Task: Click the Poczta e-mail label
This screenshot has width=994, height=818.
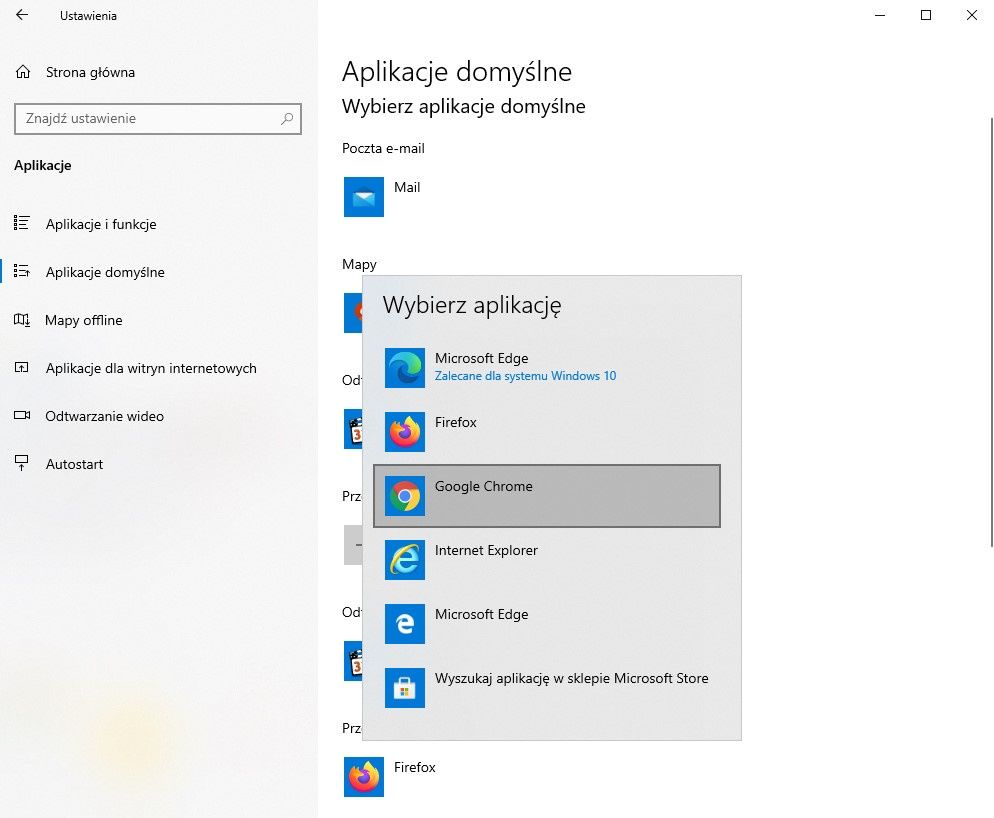Action: coord(383,148)
